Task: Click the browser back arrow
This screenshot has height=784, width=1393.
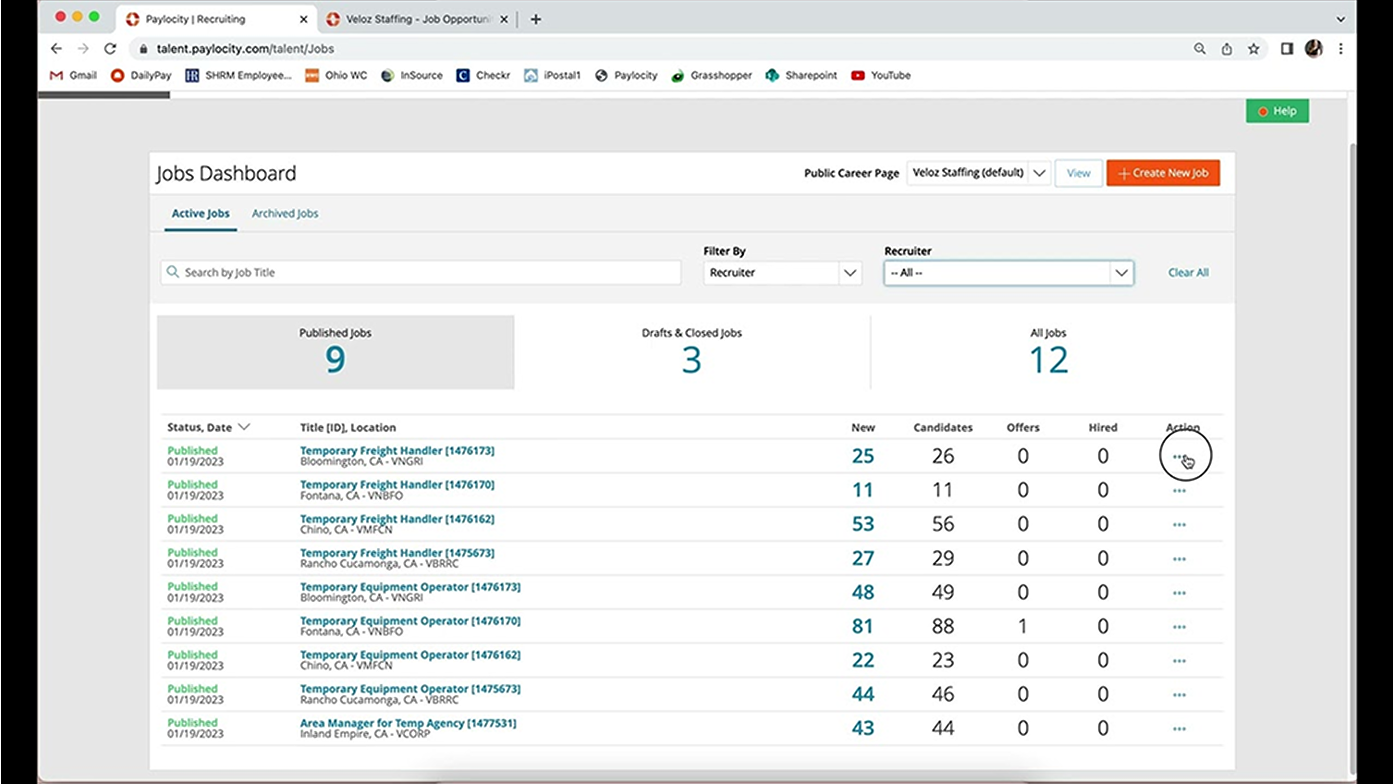Action: click(56, 48)
